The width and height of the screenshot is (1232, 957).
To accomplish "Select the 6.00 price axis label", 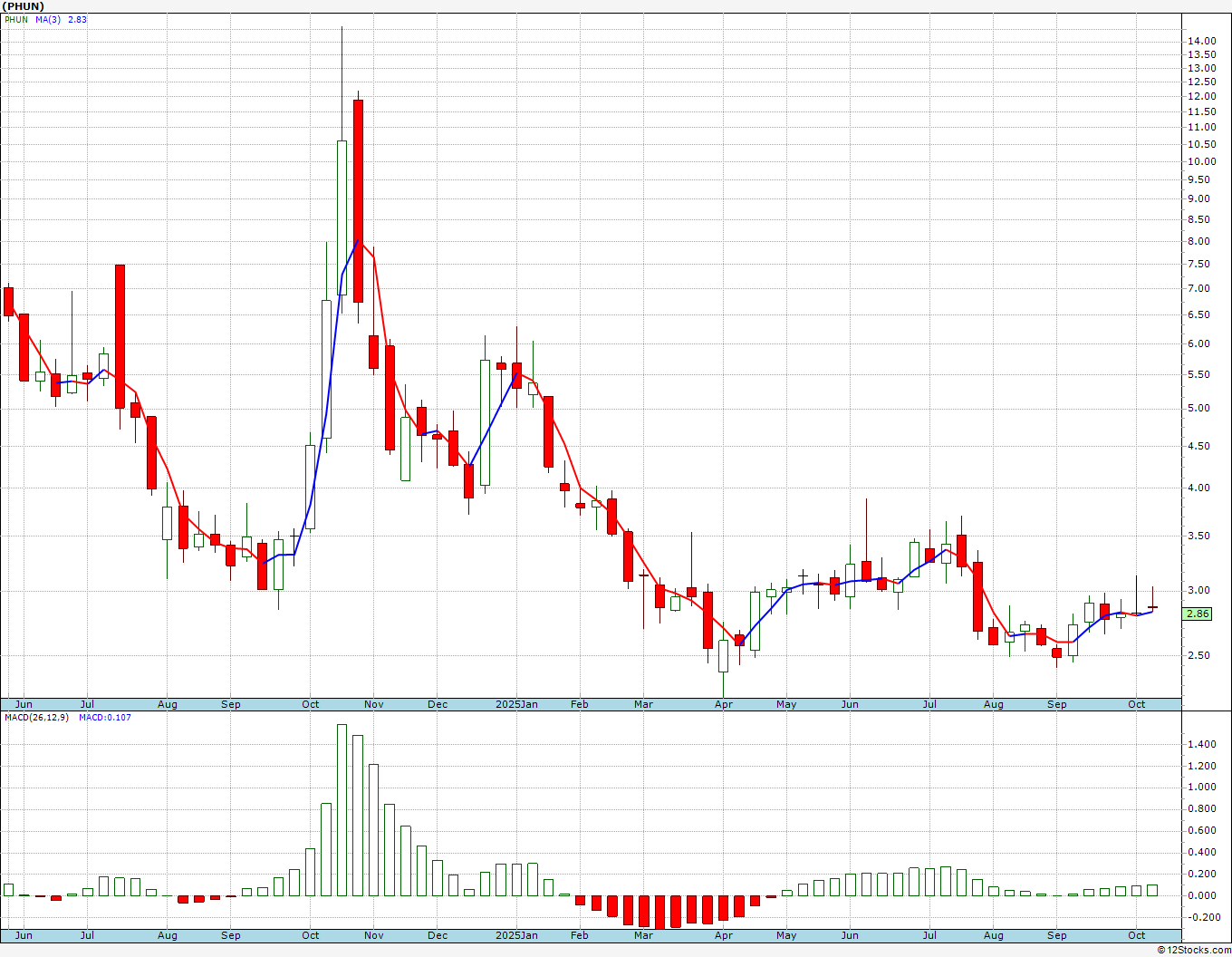I will pyautogui.click(x=1199, y=344).
